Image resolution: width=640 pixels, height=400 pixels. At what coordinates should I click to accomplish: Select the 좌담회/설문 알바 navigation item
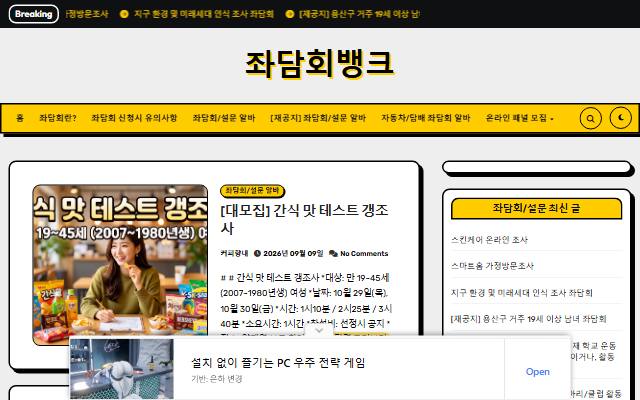click(x=224, y=118)
